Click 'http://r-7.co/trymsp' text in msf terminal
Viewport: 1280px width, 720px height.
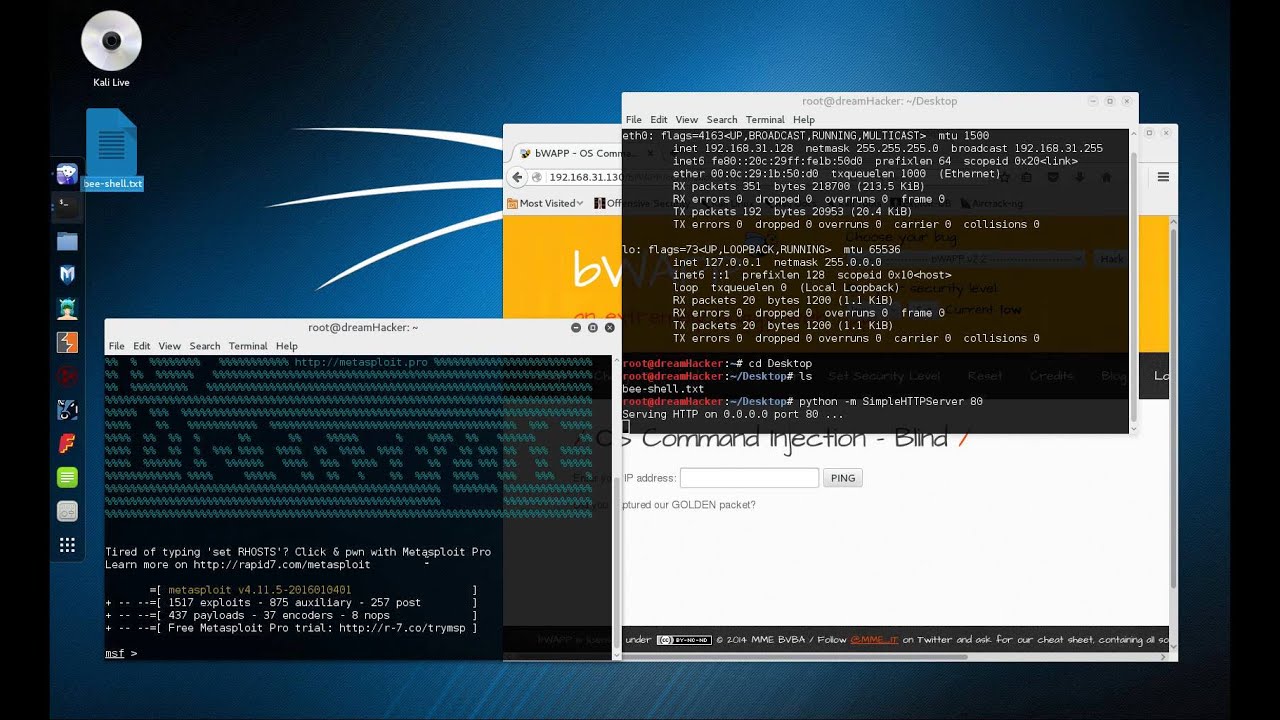pyautogui.click(x=402, y=628)
